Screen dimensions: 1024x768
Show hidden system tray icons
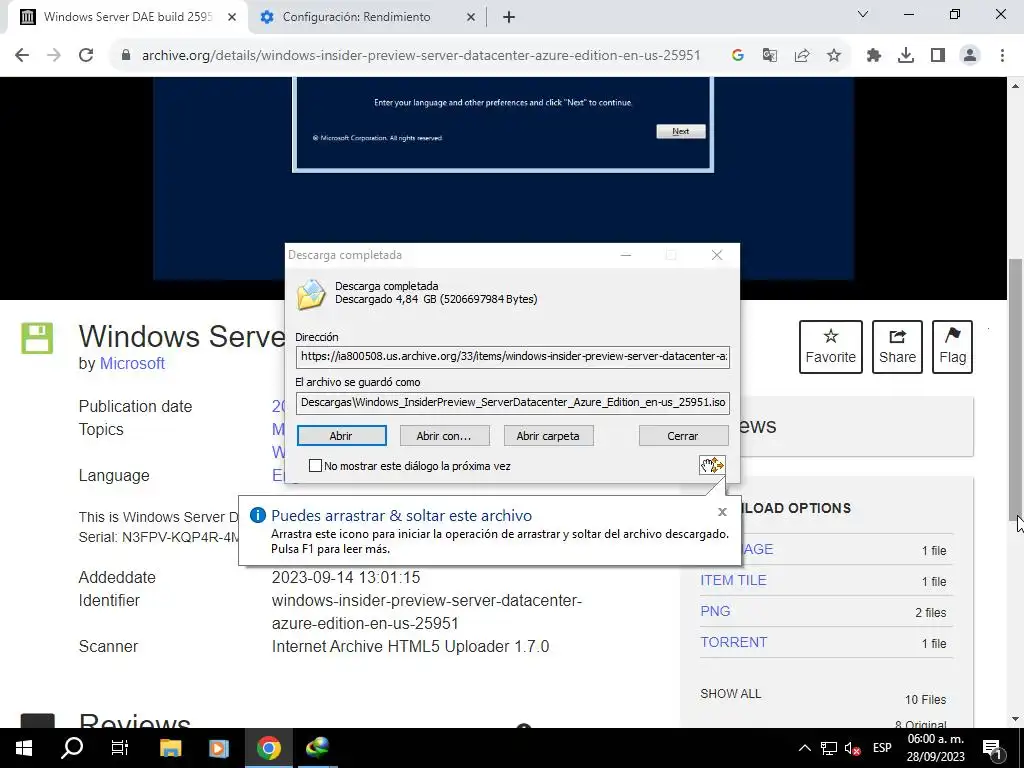click(805, 748)
